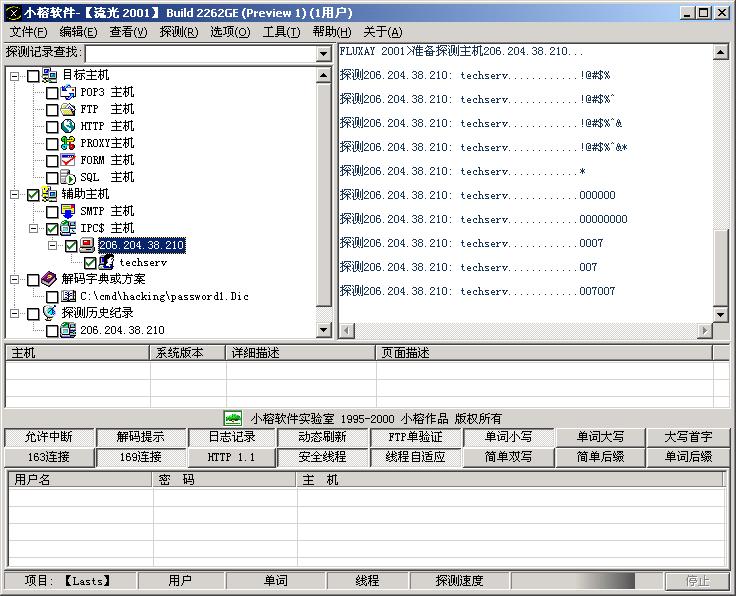736x596 pixels.
Task: Select the FORM 主机 icon
Action: point(68,160)
